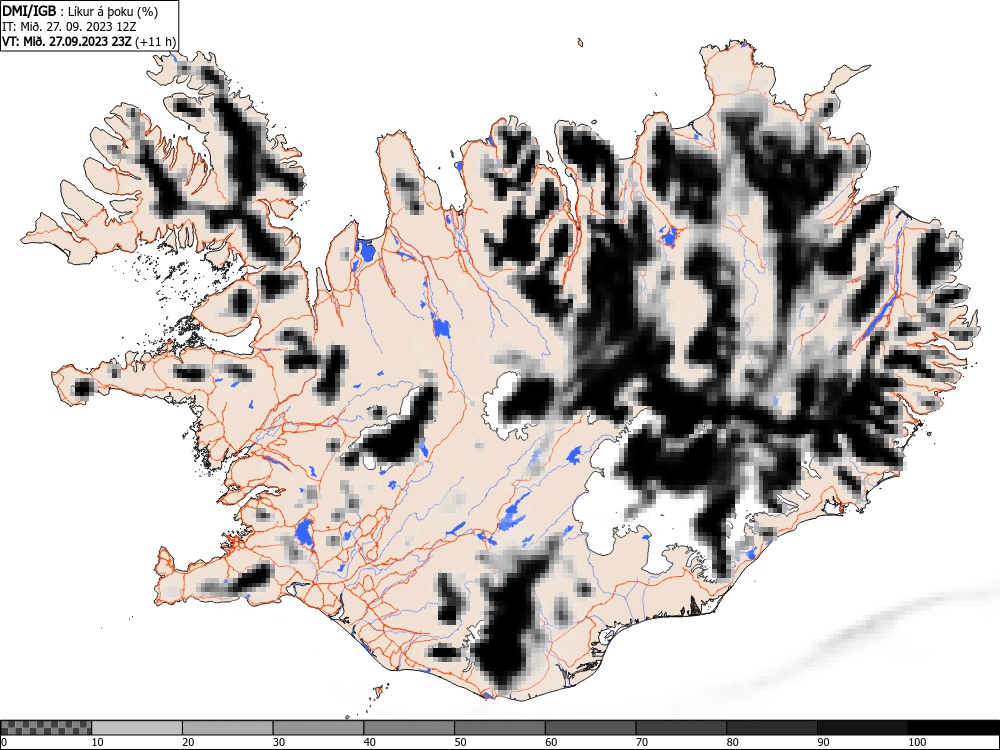Image resolution: width=1000 pixels, height=750 pixels.
Task: Click the 'IT: Mið. 27. 09. 2023 12Z' line
Action: point(69,27)
